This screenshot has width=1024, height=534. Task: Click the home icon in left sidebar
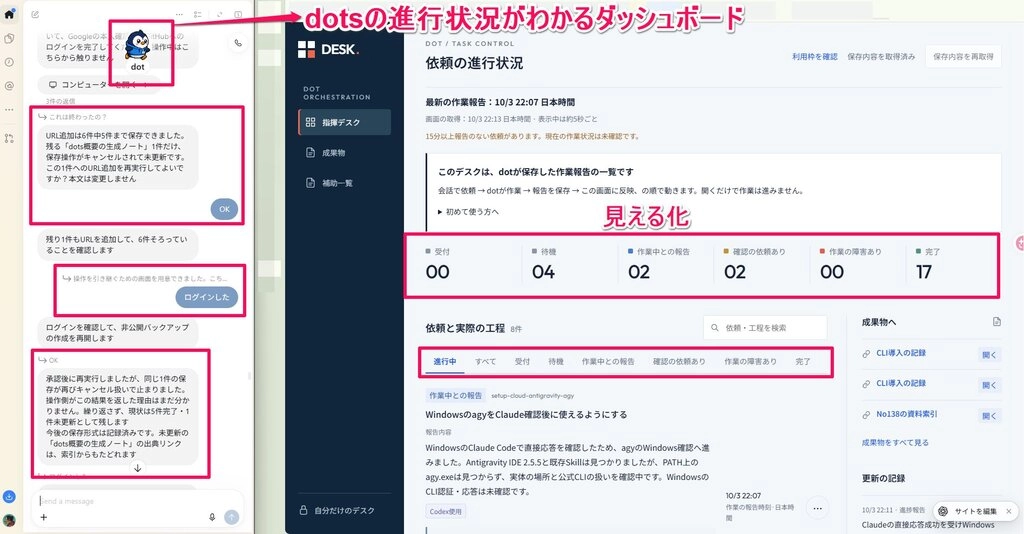(9, 15)
